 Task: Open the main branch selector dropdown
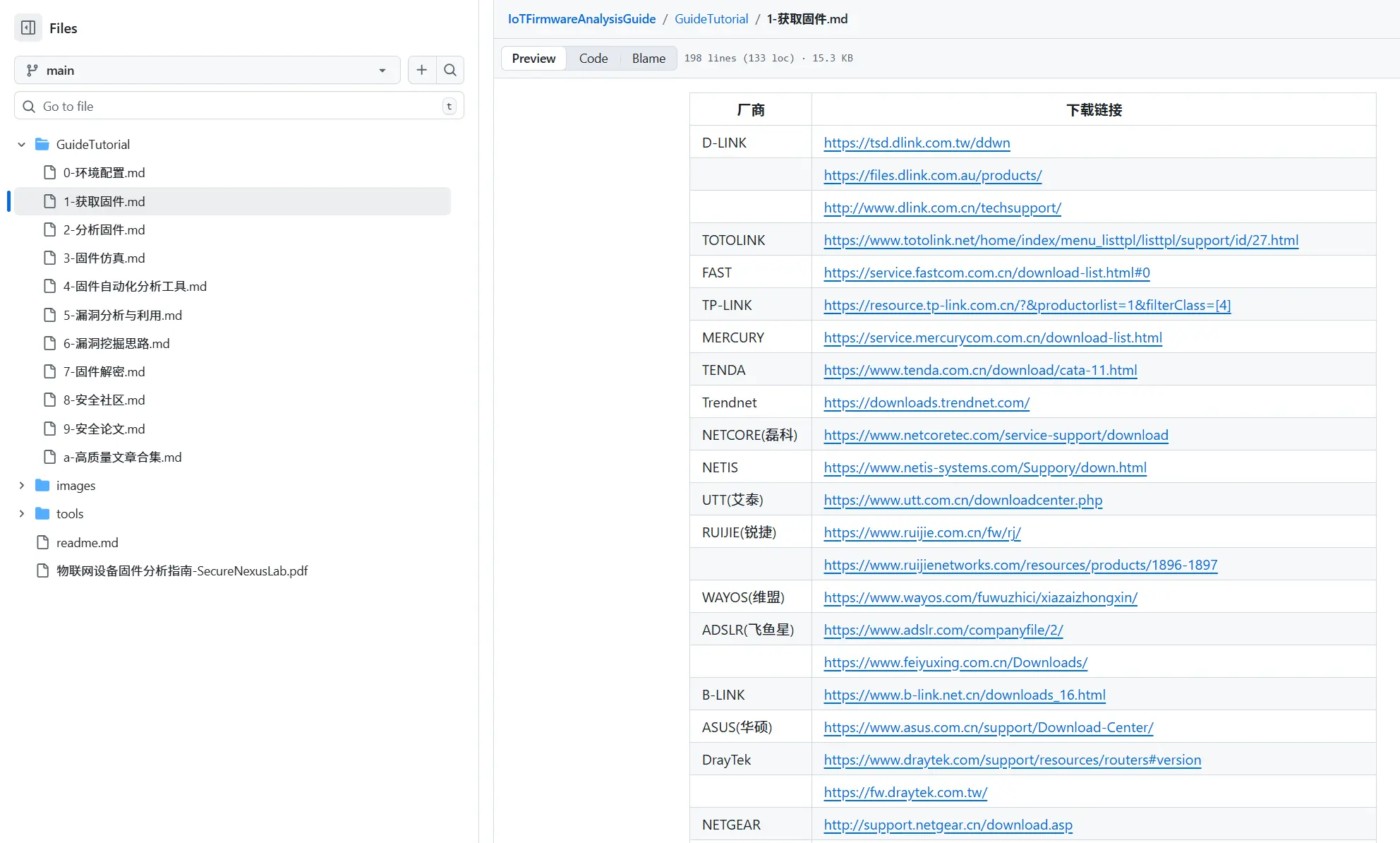207,70
